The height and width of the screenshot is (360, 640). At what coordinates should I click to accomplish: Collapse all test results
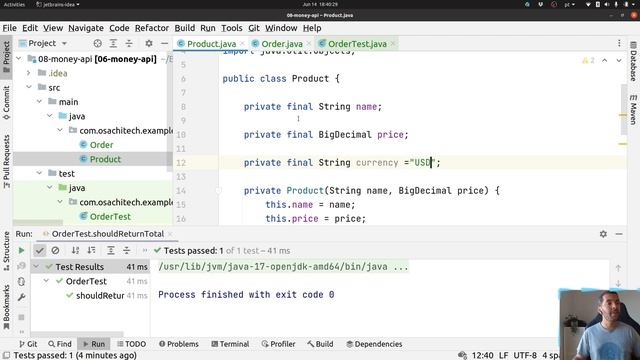[127, 251]
